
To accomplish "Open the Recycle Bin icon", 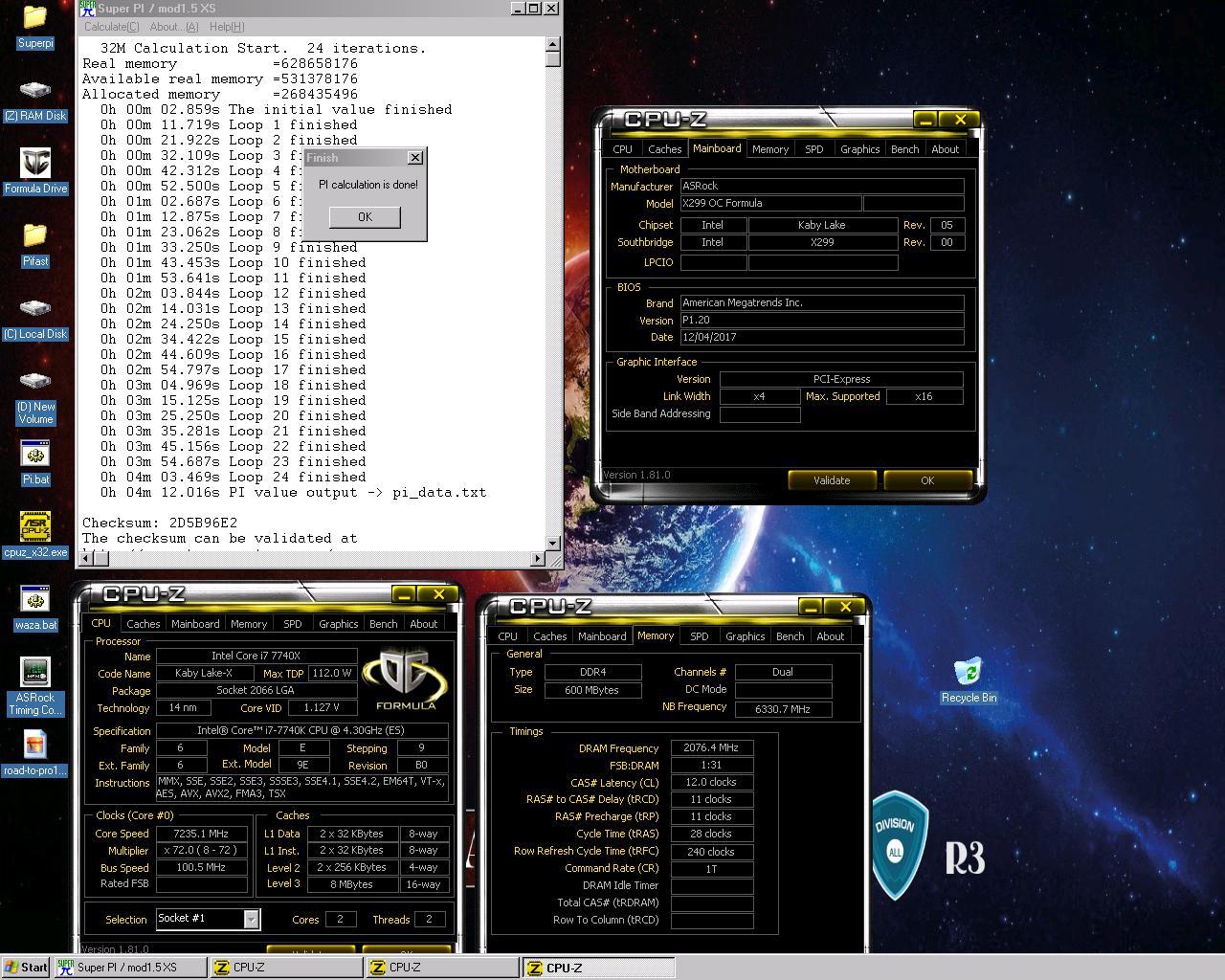I will (969, 681).
